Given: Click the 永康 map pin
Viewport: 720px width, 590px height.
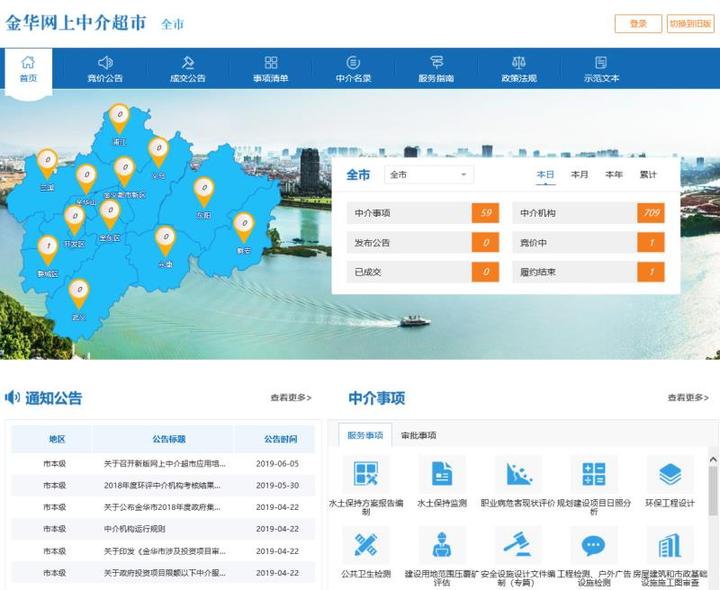Looking at the screenshot, I should click(x=165, y=241).
